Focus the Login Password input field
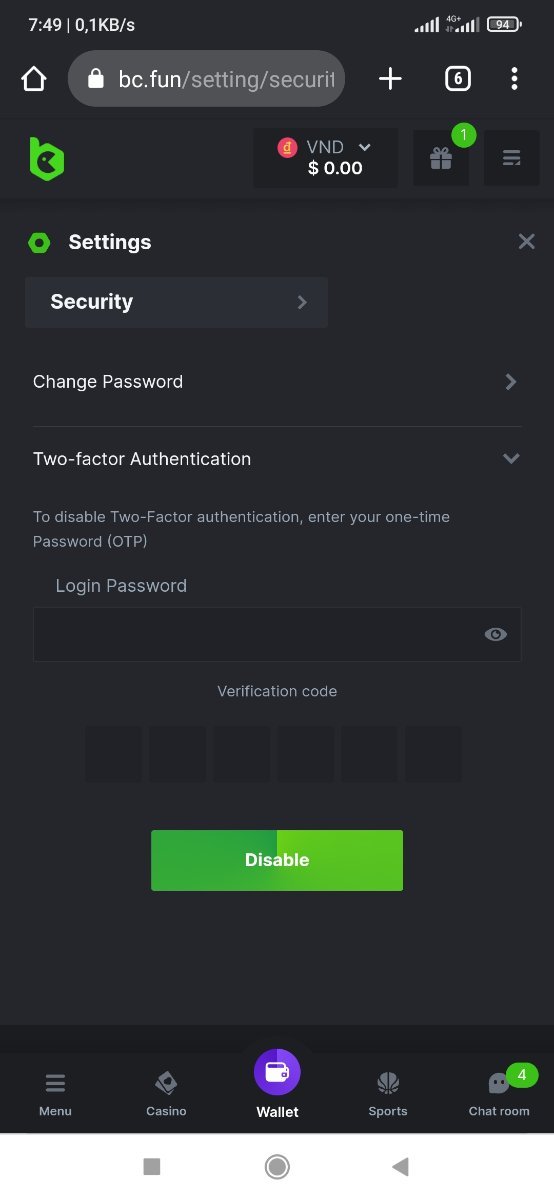 click(x=277, y=634)
